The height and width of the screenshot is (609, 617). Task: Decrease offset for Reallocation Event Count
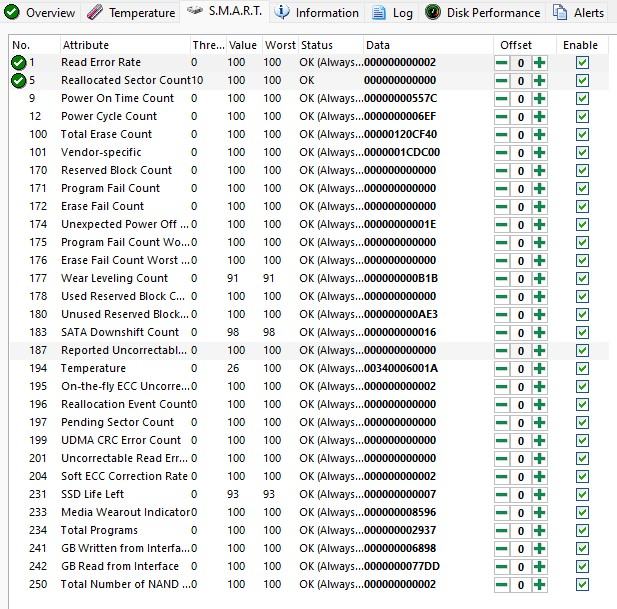[501, 405]
